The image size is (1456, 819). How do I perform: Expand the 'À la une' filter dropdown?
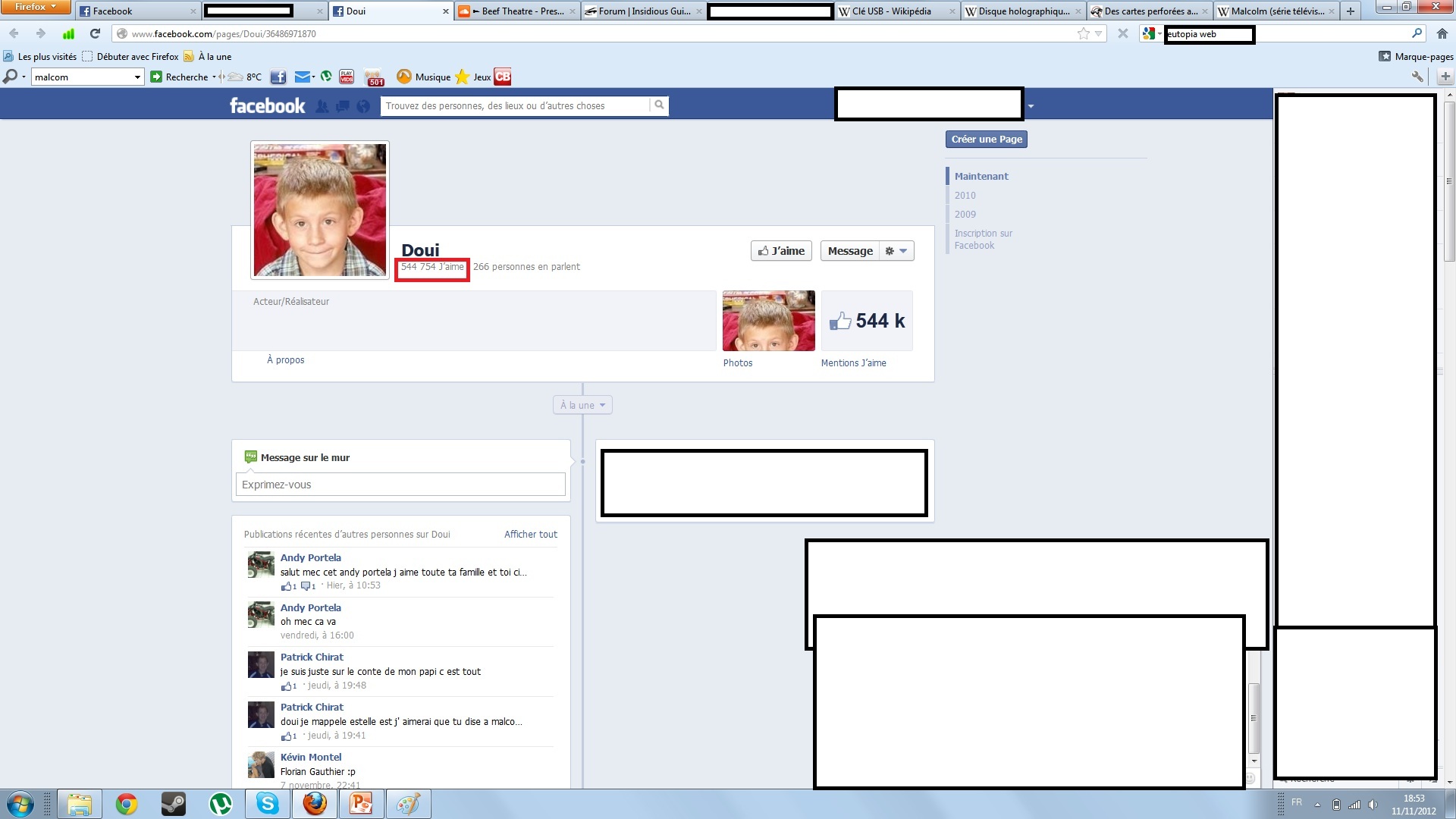[582, 405]
